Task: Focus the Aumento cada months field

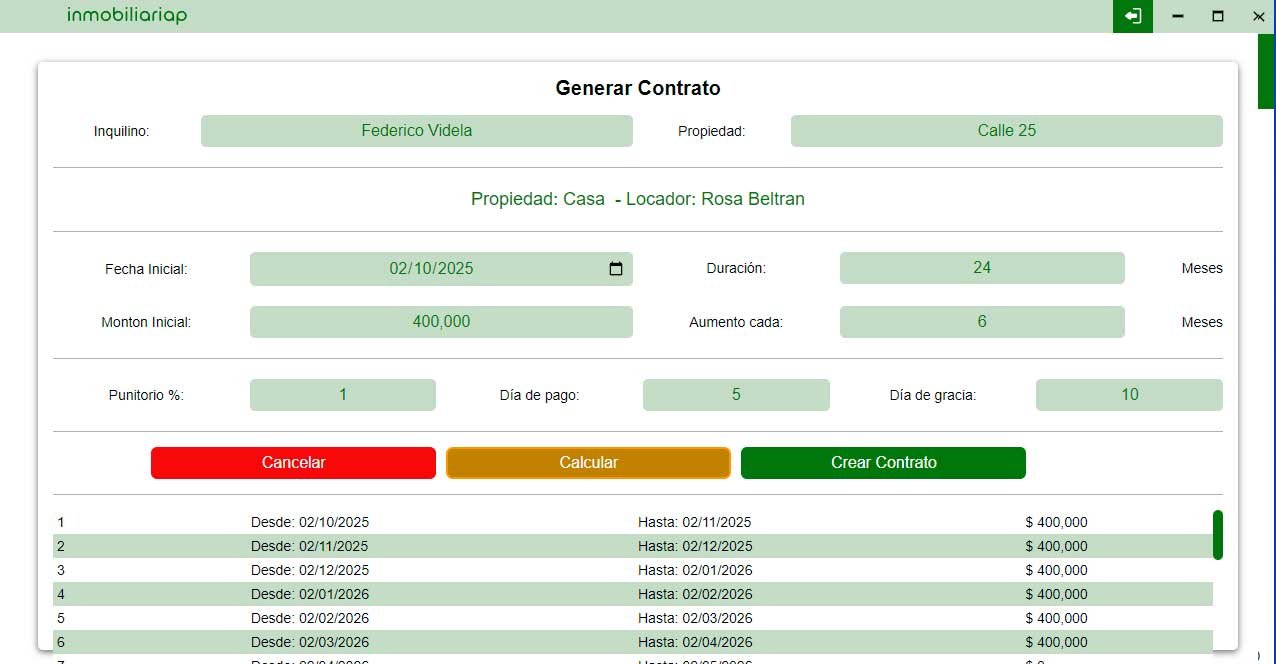Action: click(981, 322)
